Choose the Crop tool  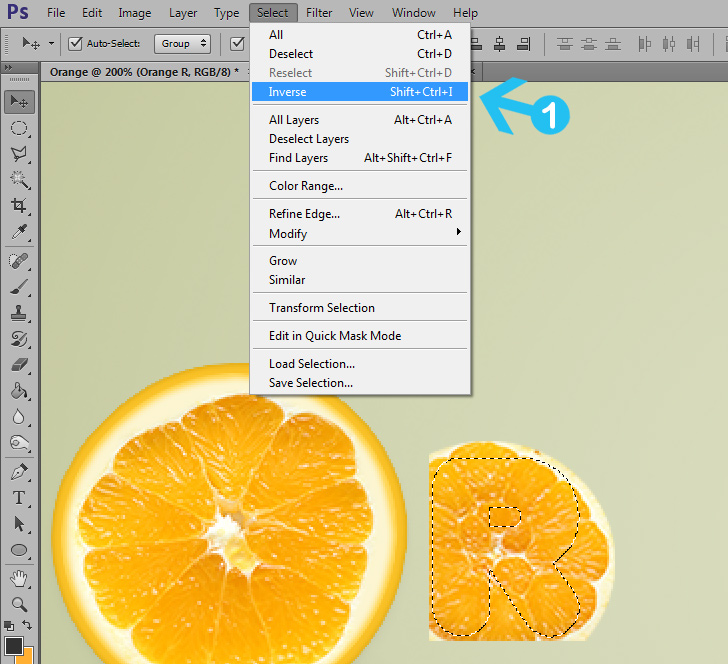coord(19,206)
